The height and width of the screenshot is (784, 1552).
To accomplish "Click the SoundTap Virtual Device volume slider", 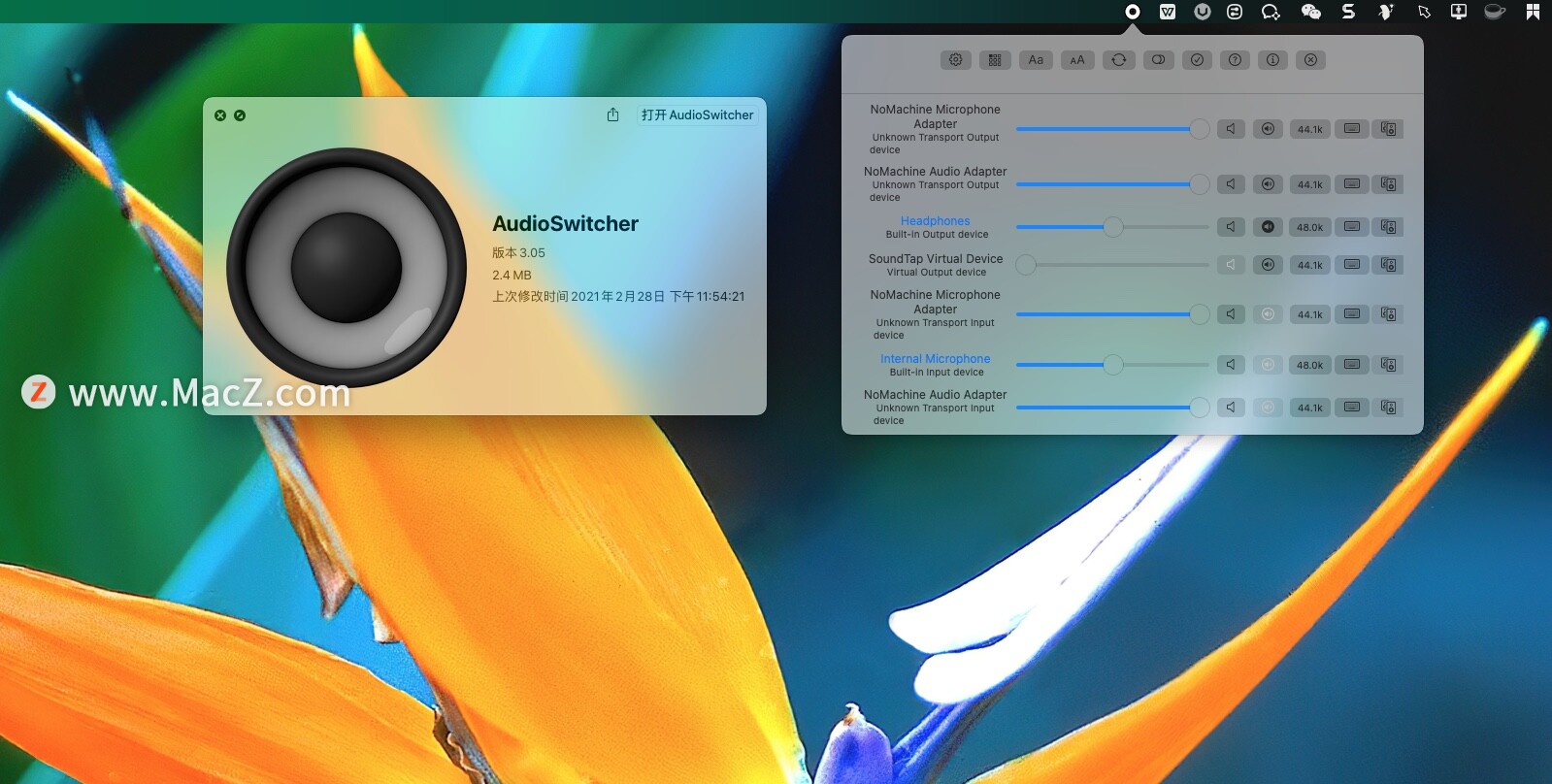I will click(x=1112, y=265).
